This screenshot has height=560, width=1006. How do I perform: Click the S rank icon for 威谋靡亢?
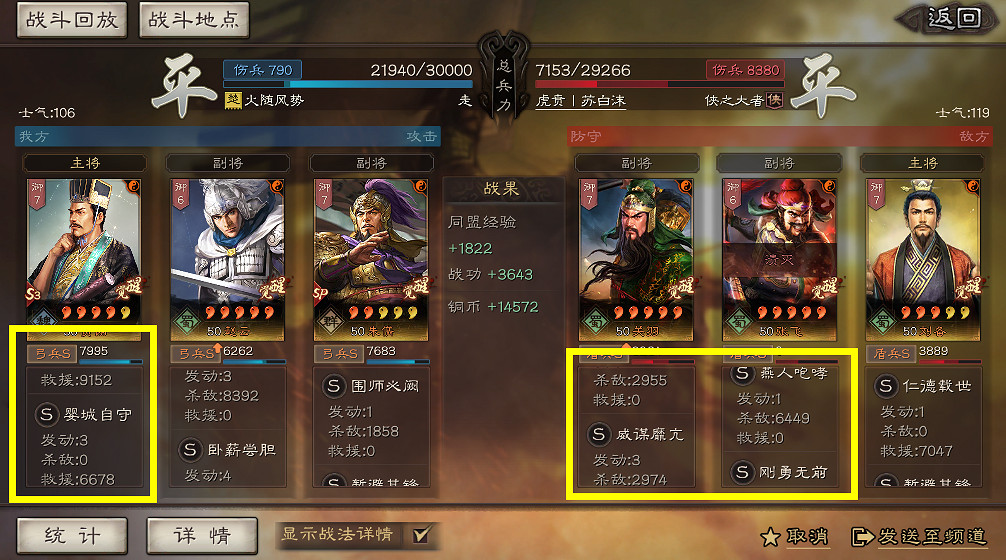coord(598,434)
